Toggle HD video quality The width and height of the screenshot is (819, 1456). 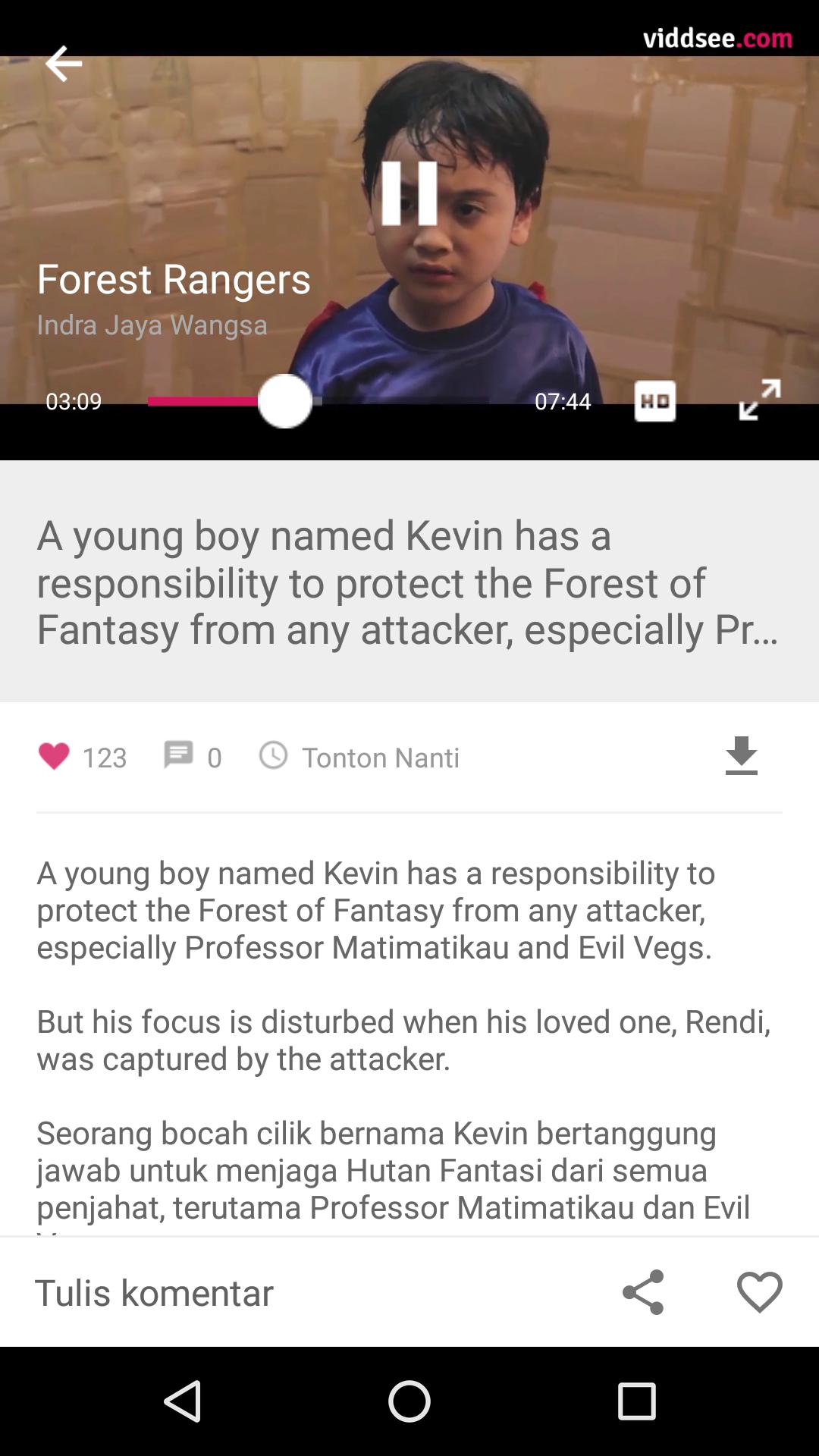click(x=655, y=401)
